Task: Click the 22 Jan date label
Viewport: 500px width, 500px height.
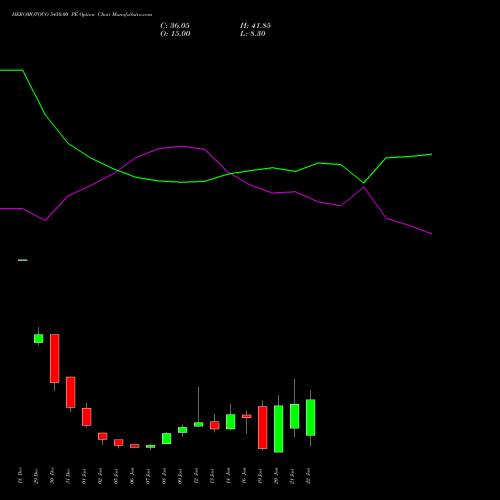Action: 308,476
